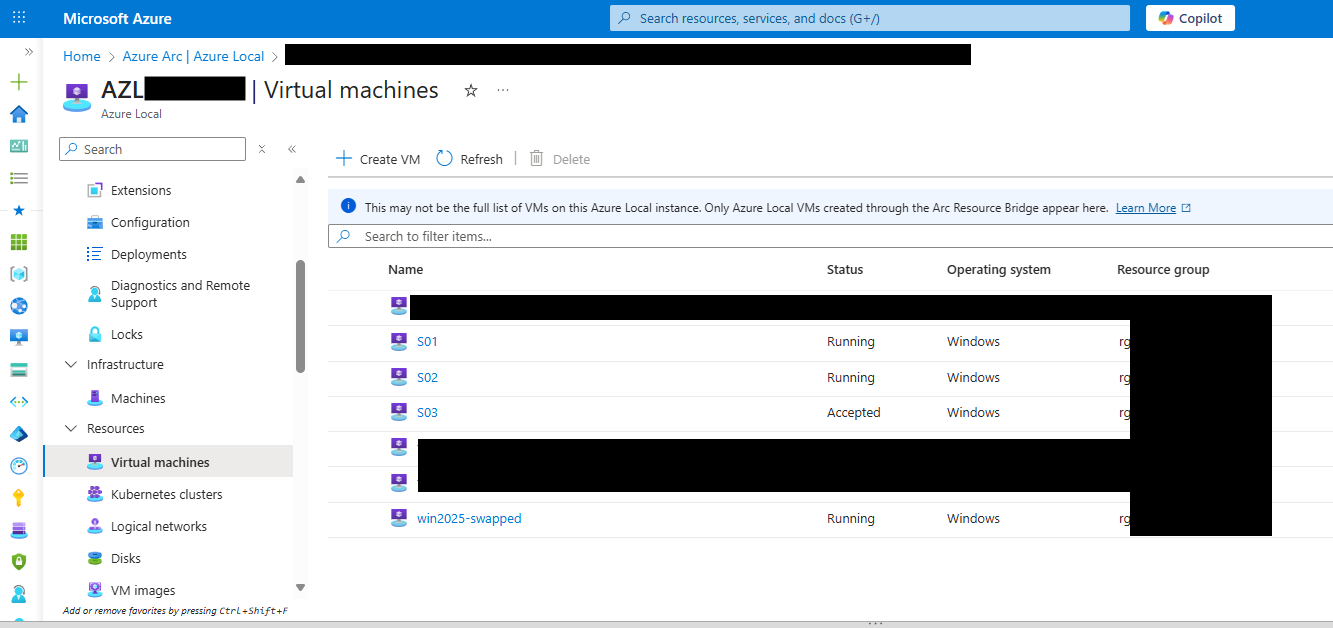Refresh the virtual machines list

[x=470, y=159]
